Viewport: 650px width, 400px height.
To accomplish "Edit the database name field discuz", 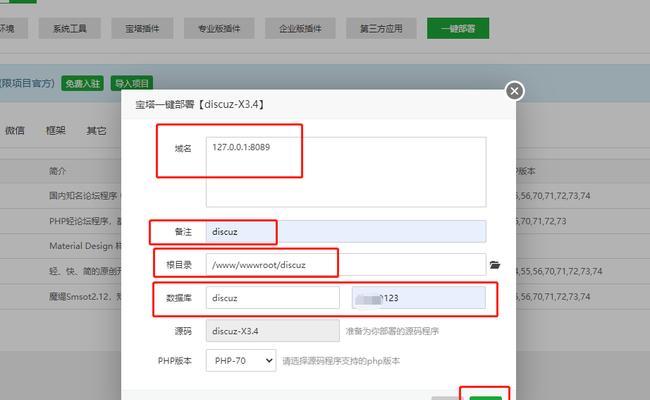I will point(272,298).
